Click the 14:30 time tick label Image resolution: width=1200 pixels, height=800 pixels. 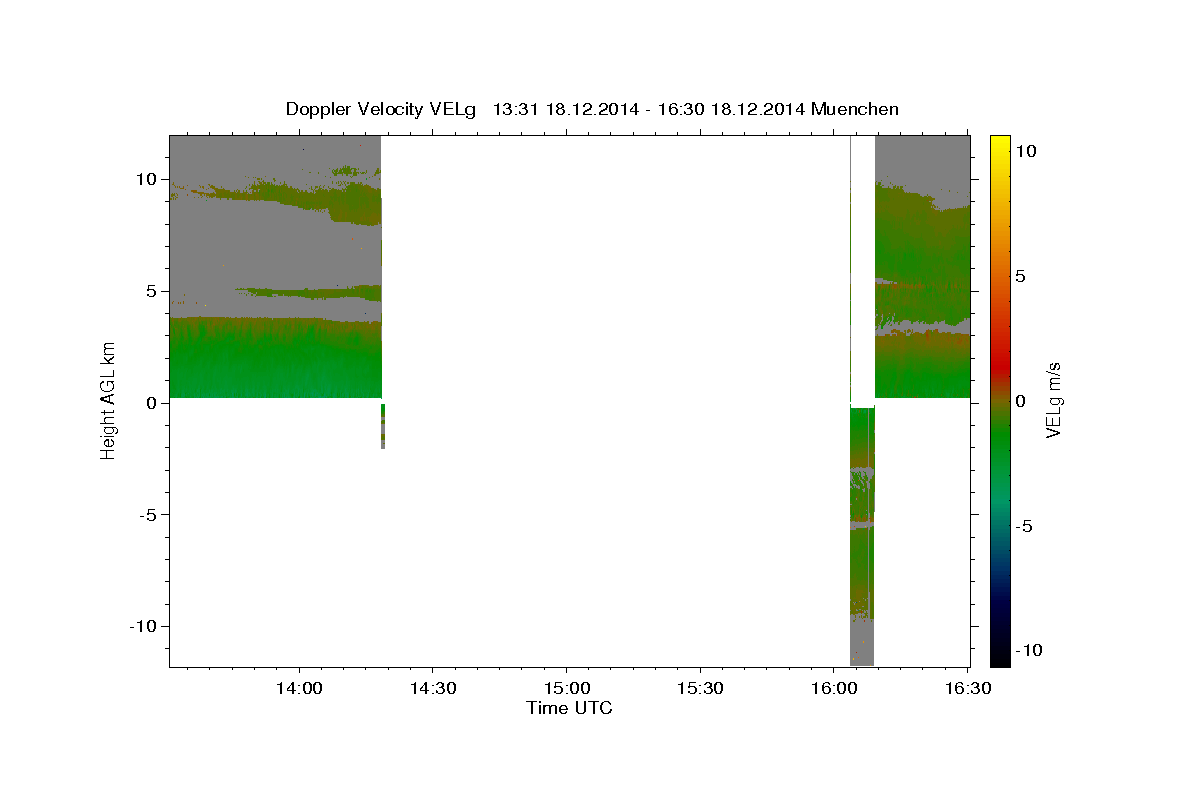(x=432, y=689)
